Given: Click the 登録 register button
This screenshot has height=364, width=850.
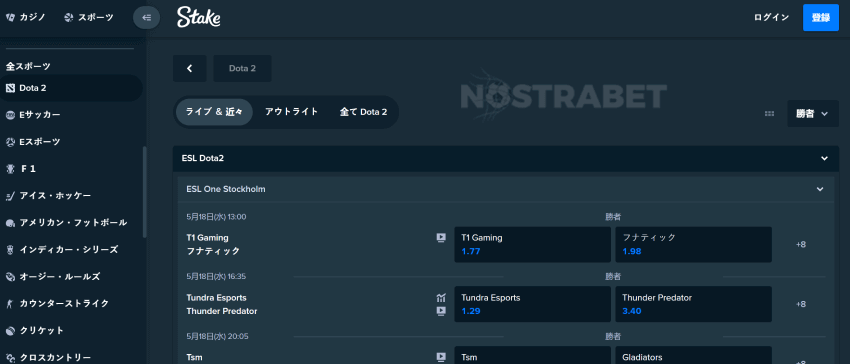Looking at the screenshot, I should (x=821, y=17).
